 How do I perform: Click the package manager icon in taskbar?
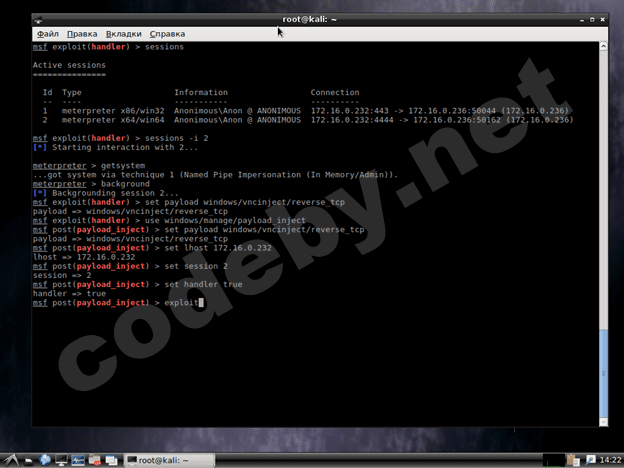[x=95, y=460]
